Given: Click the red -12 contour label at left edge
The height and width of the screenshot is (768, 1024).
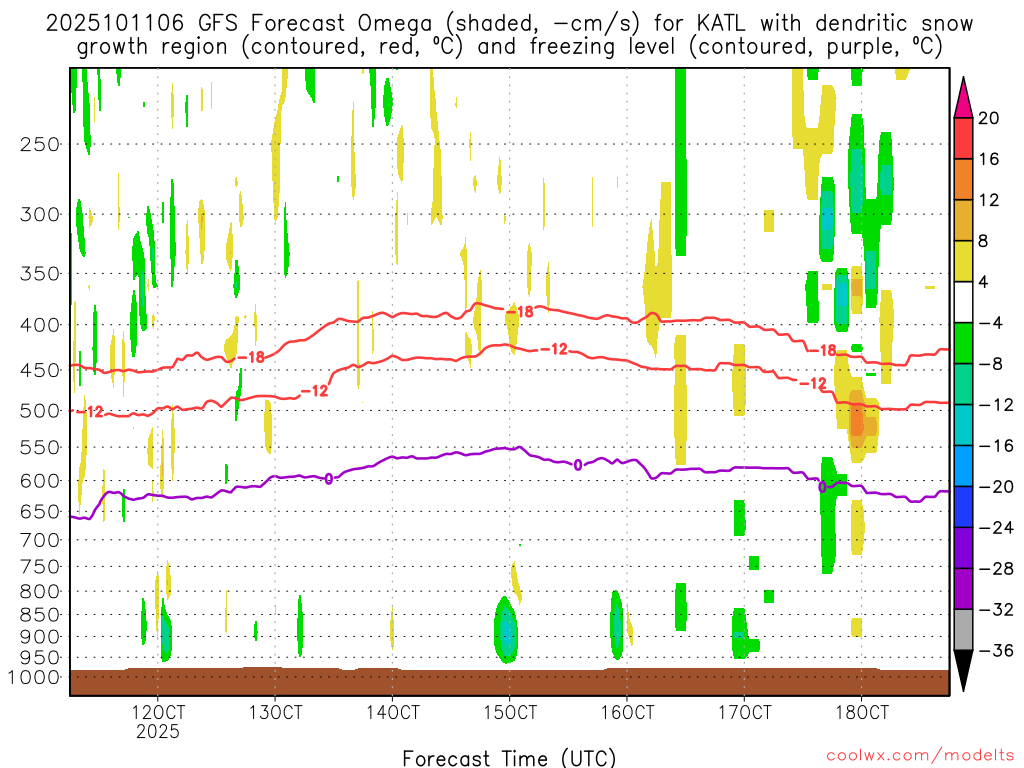Looking at the screenshot, I should pyautogui.click(x=91, y=411).
